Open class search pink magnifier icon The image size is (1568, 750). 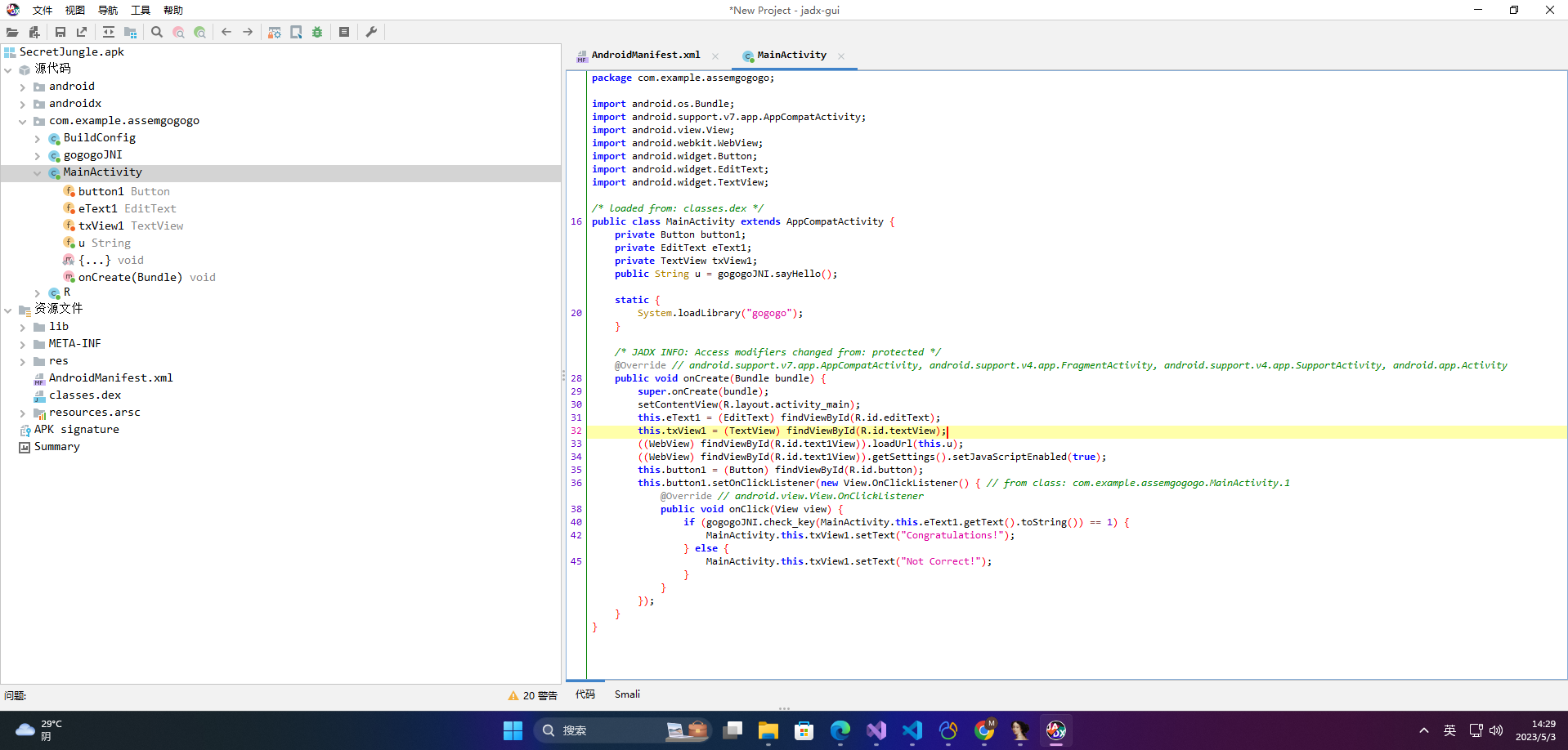point(178,32)
